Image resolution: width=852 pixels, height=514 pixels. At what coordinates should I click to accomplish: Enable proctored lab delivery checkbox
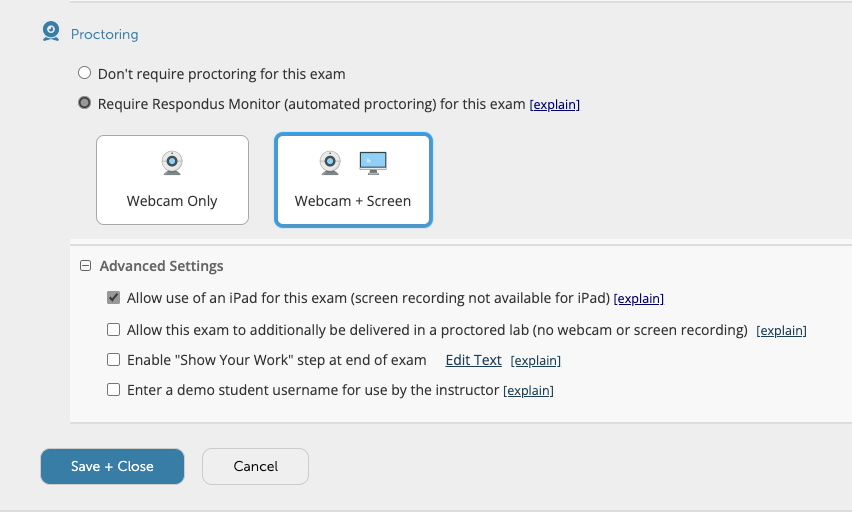tap(114, 329)
